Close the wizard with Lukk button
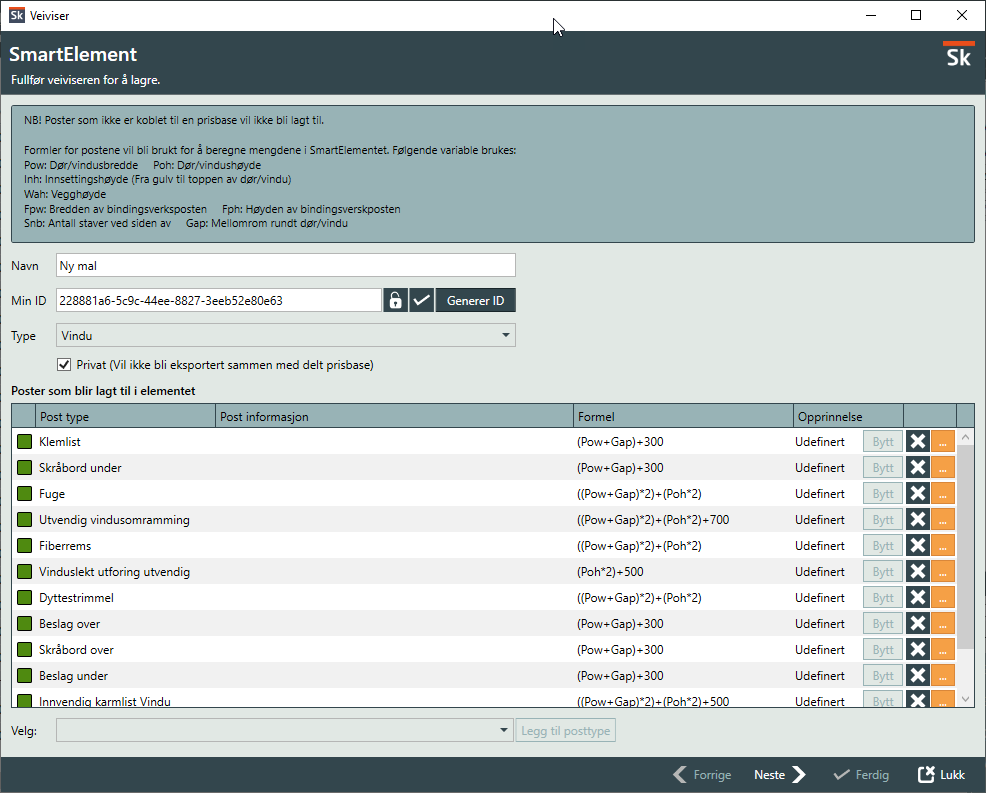986x793 pixels. tap(941, 775)
